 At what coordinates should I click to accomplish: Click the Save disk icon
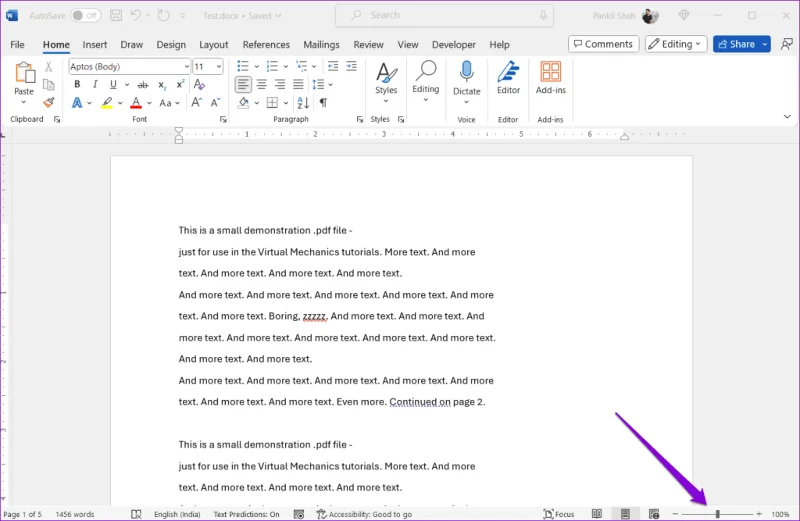116,15
